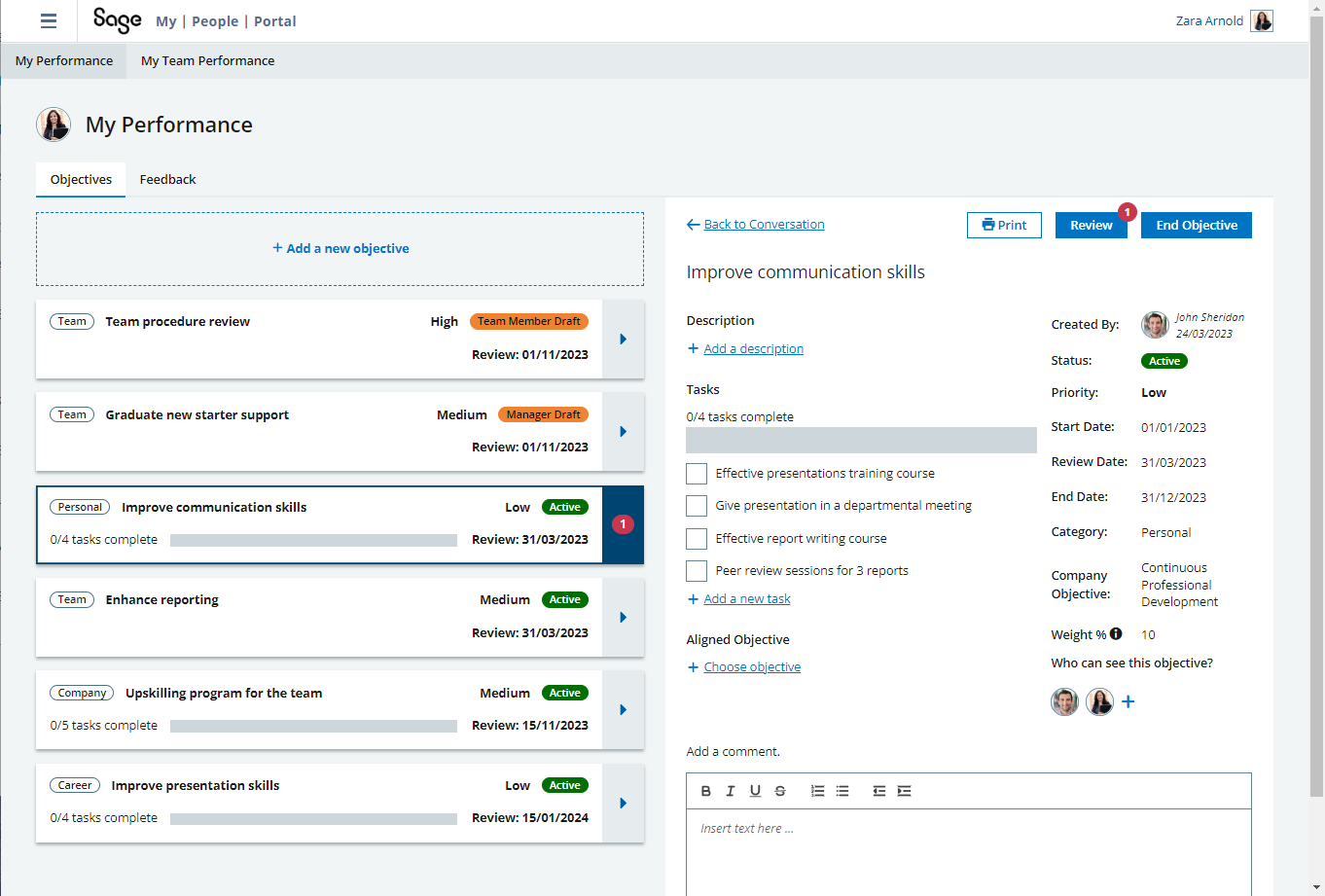Click the End Objective button
The height and width of the screenshot is (896, 1325).
pos(1196,225)
